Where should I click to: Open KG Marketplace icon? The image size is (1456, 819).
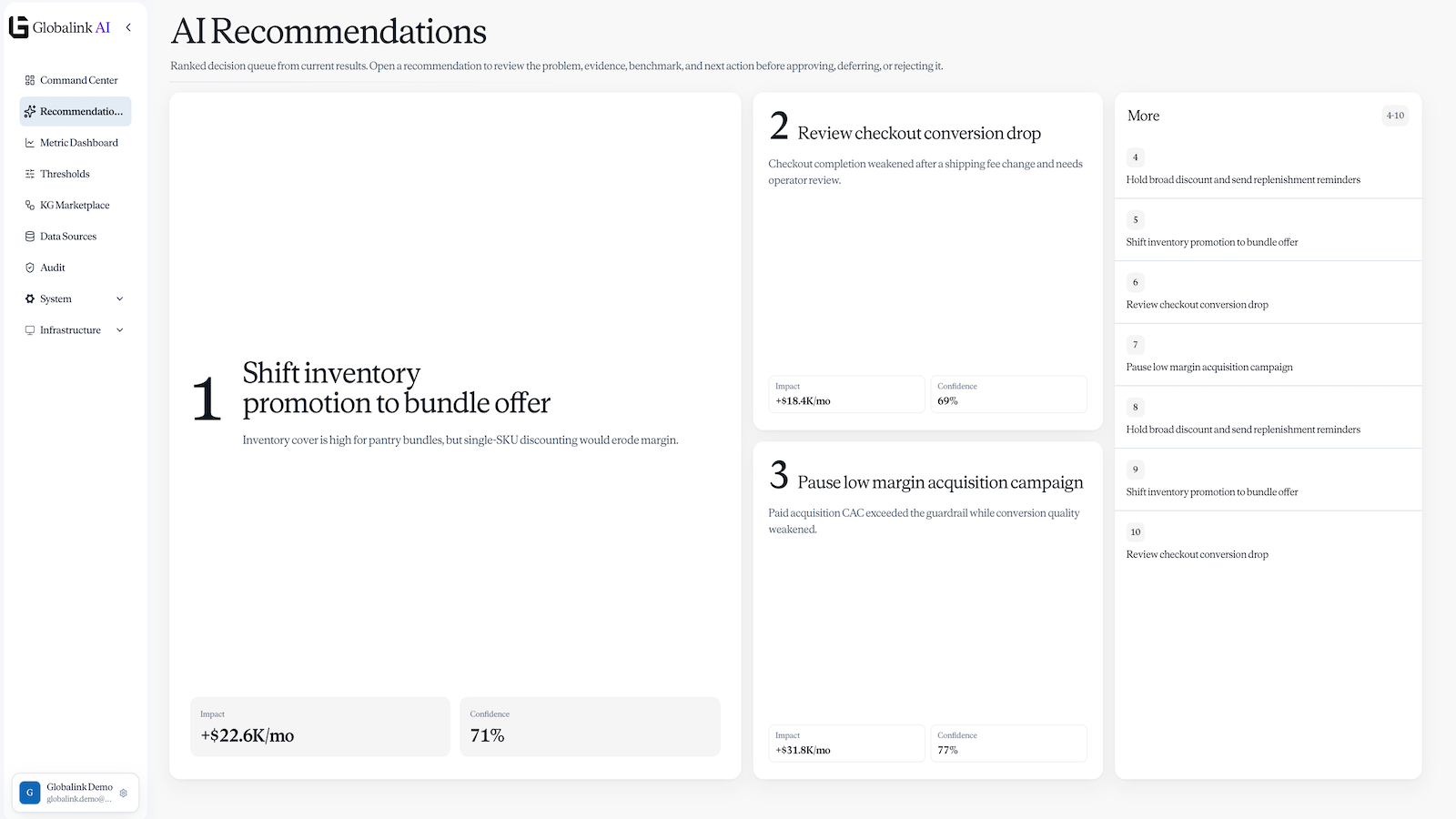click(30, 205)
